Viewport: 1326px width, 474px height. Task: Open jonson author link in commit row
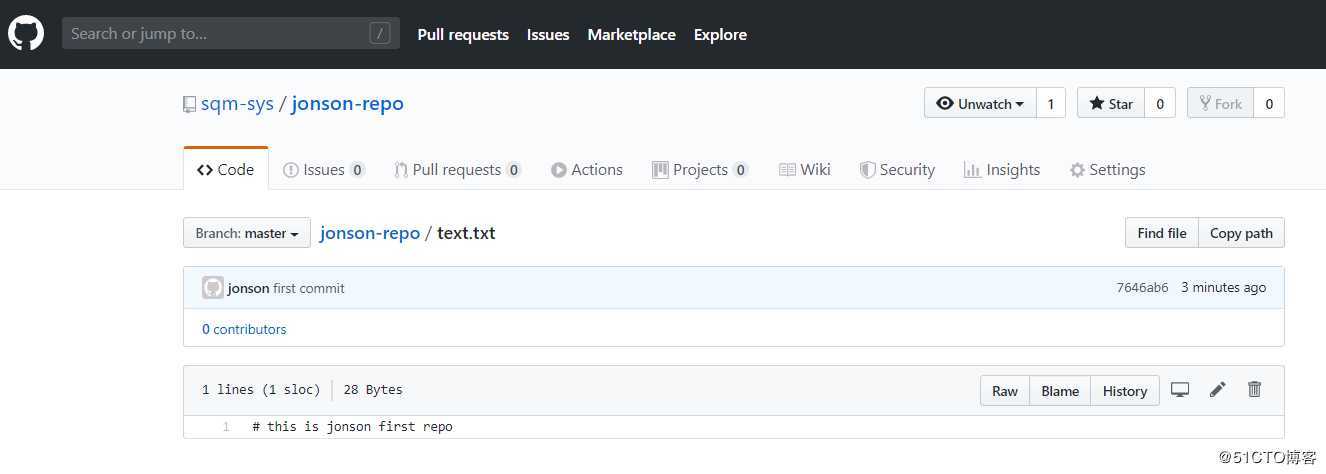(x=248, y=288)
